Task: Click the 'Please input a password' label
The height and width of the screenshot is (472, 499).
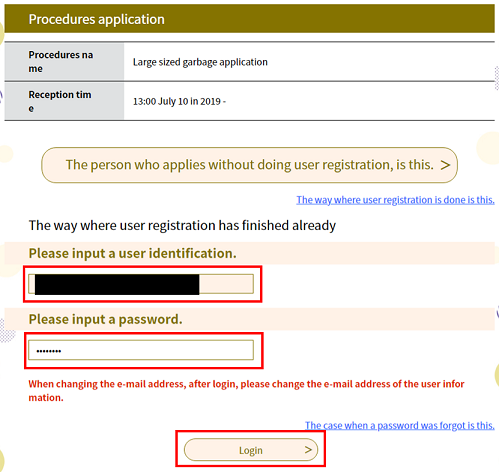Action: point(105,320)
